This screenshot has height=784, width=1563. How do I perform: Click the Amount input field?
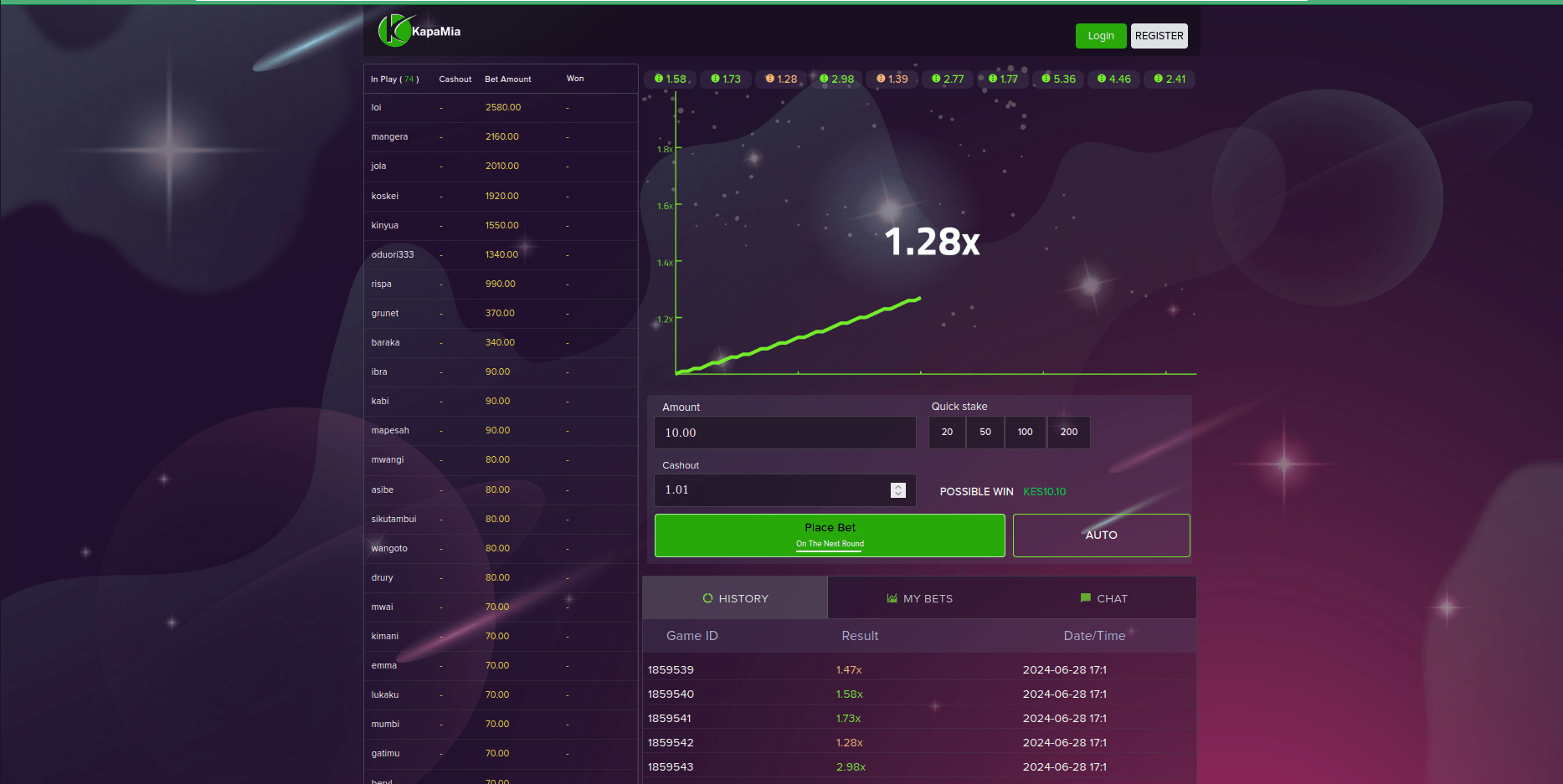[784, 433]
